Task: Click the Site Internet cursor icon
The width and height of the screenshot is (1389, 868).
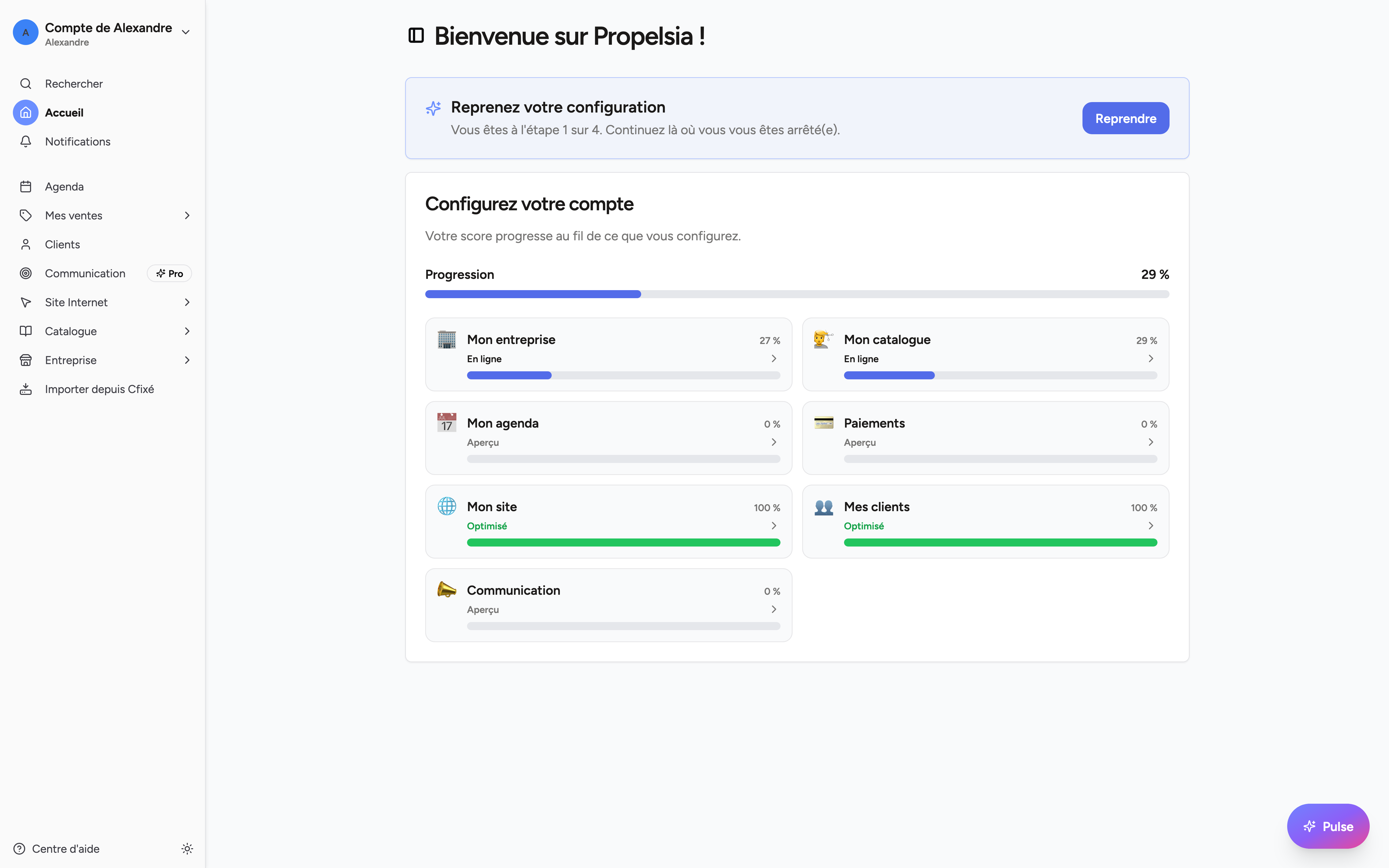Action: coord(26,302)
